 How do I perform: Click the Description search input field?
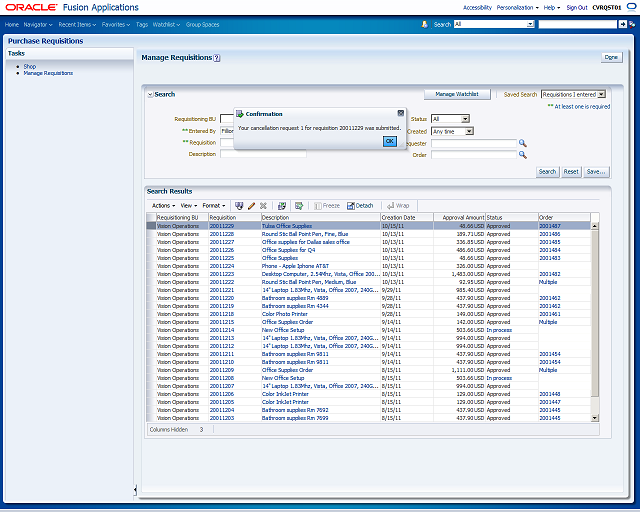(263, 154)
